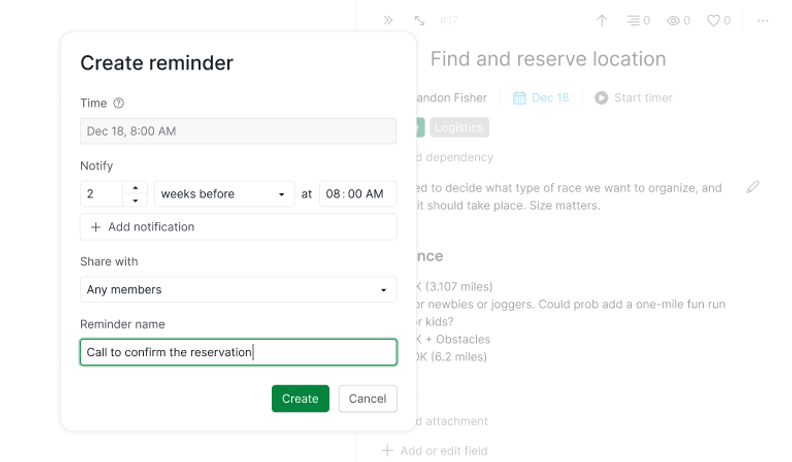This screenshot has height=462, width=792.
Task: Click the Logistics tag
Action: pos(459,127)
